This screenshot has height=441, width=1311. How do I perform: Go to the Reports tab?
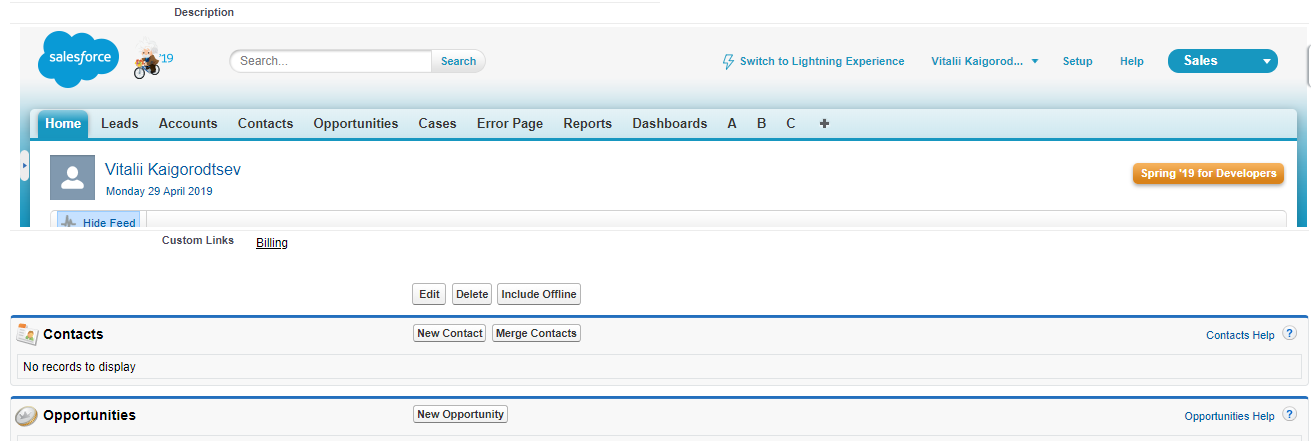pyautogui.click(x=587, y=124)
